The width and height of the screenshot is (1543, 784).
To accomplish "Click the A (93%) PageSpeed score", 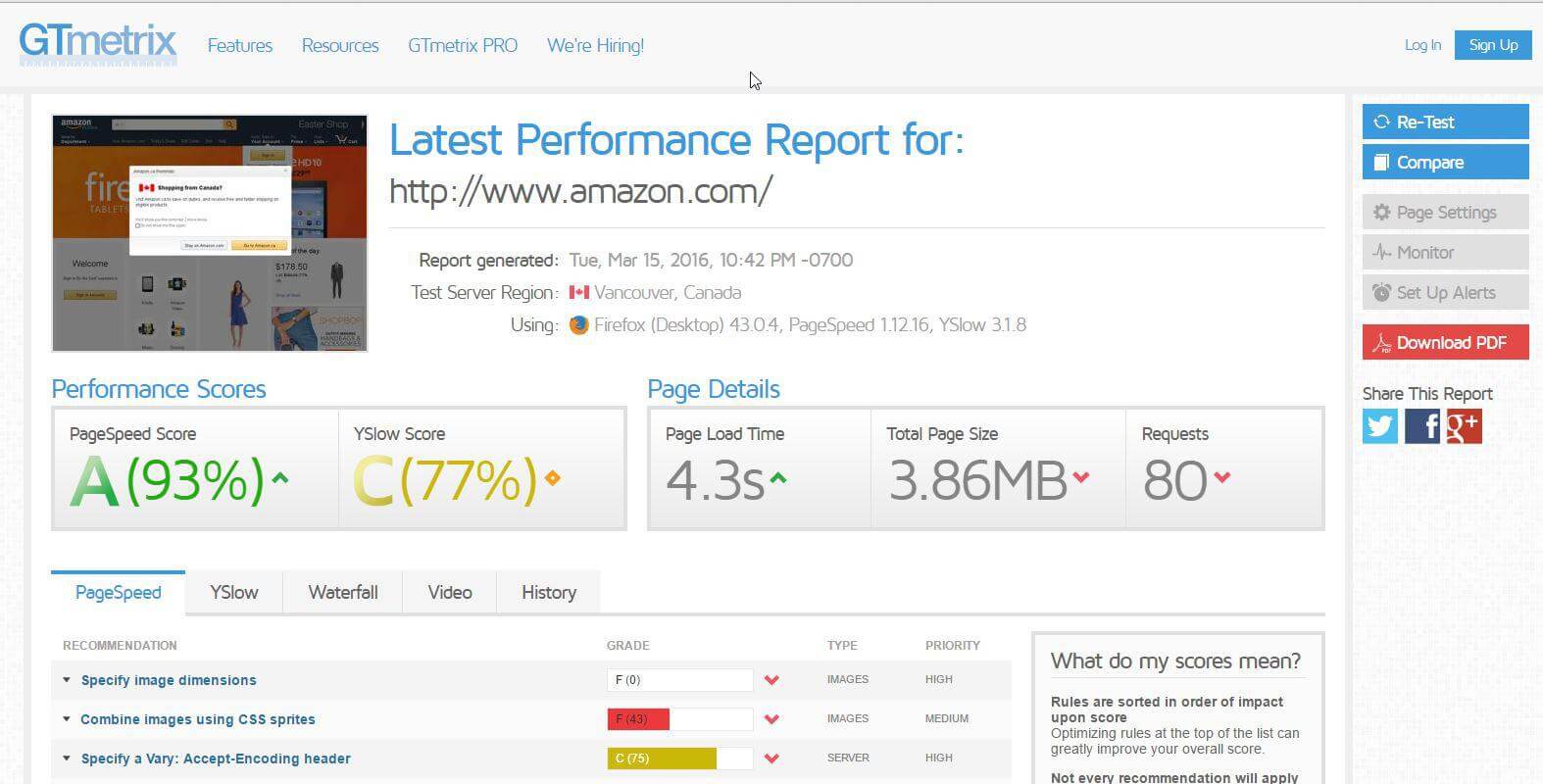I will 167,480.
